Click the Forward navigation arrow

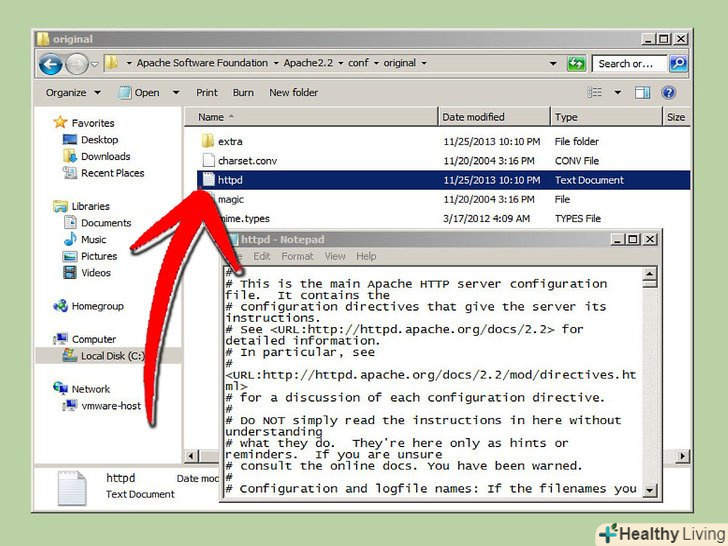[x=77, y=64]
